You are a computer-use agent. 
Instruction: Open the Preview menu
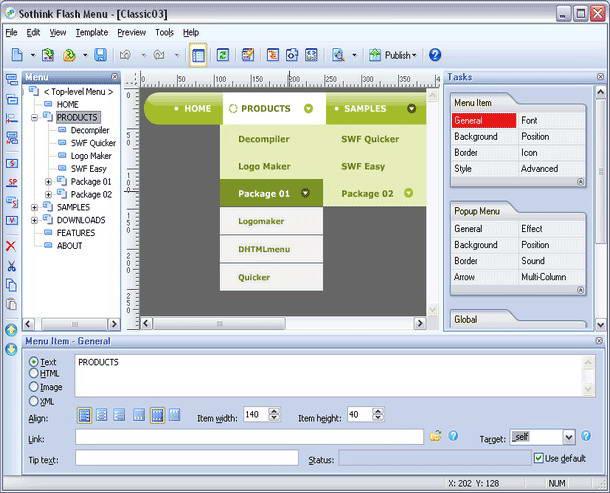(131, 32)
